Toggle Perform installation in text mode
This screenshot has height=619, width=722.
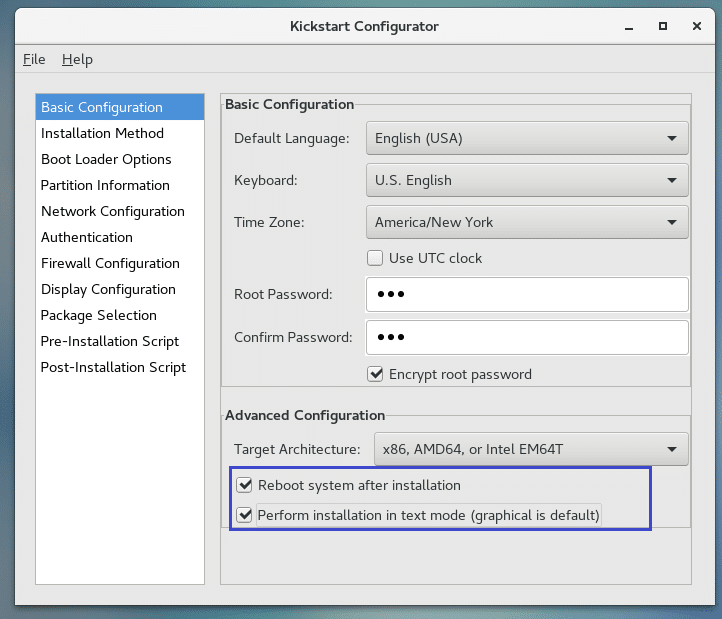244,515
